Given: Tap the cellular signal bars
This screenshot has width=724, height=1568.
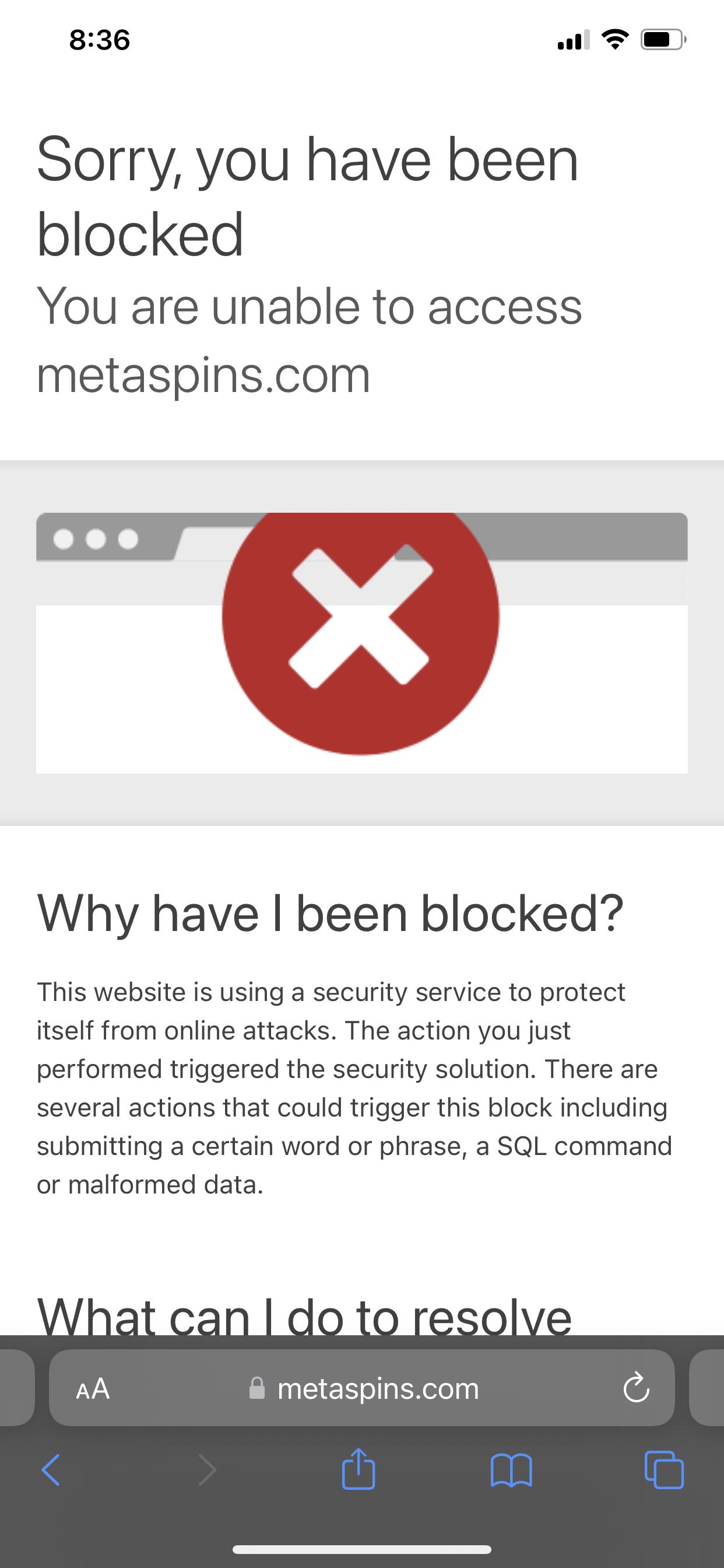Looking at the screenshot, I should click(x=573, y=41).
